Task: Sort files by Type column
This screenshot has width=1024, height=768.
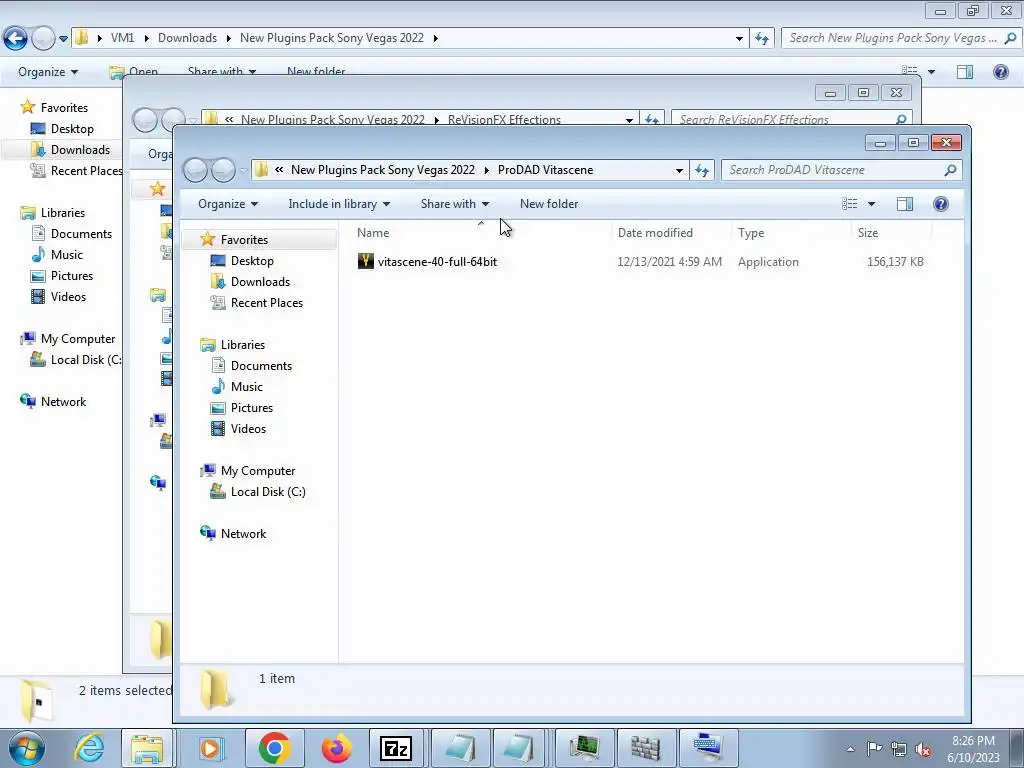Action: (751, 232)
